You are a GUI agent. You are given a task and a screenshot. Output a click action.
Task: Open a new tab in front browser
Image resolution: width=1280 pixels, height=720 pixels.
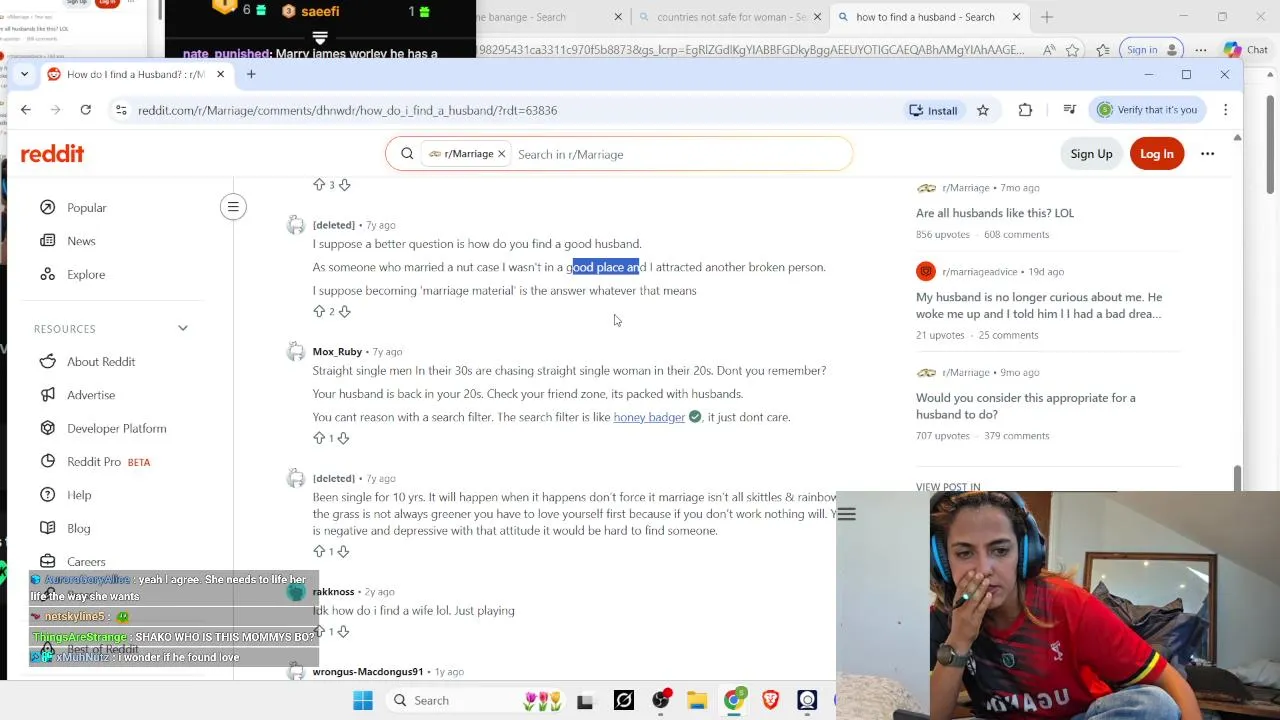coord(251,74)
